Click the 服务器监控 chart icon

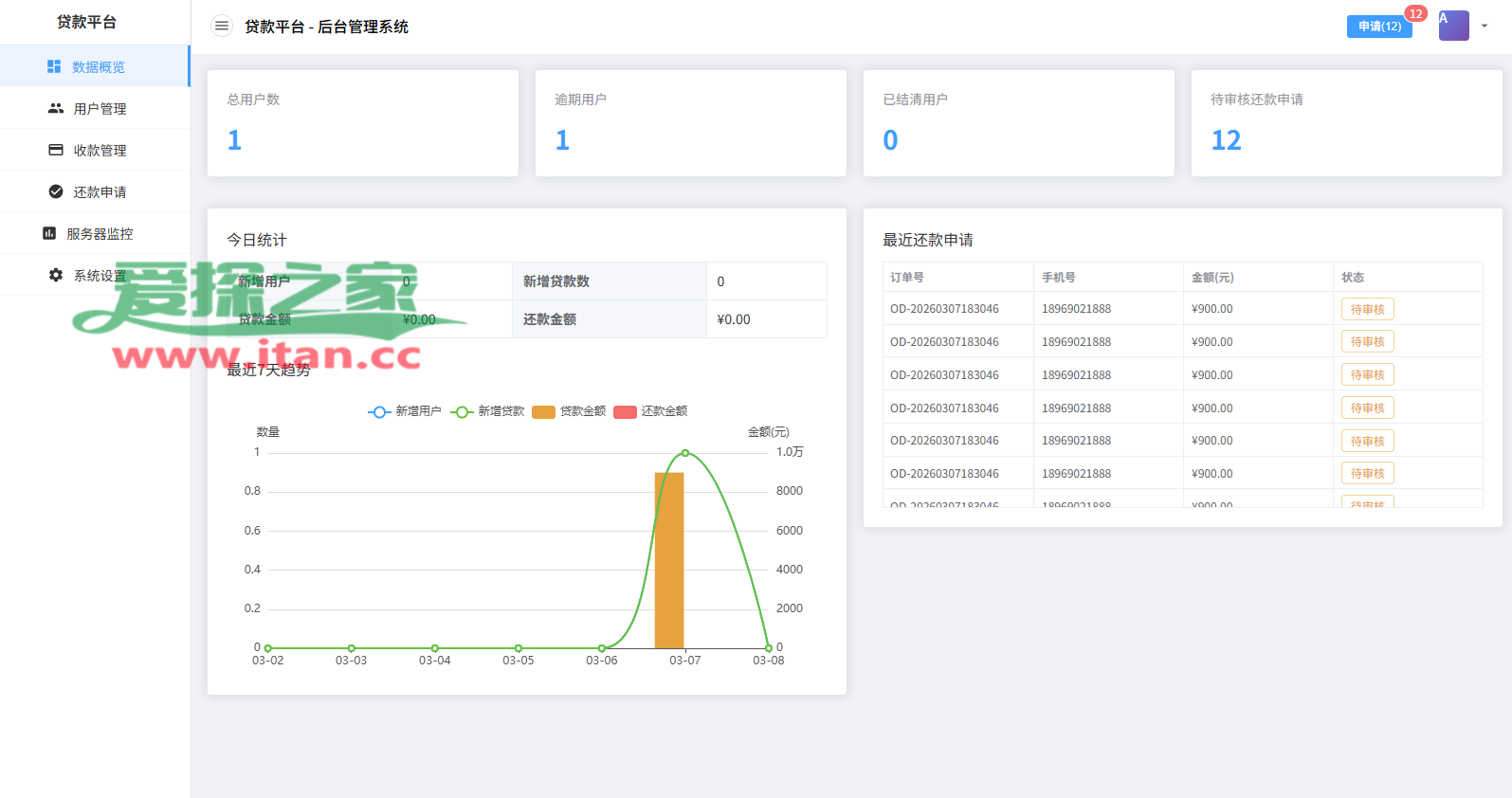click(x=49, y=233)
